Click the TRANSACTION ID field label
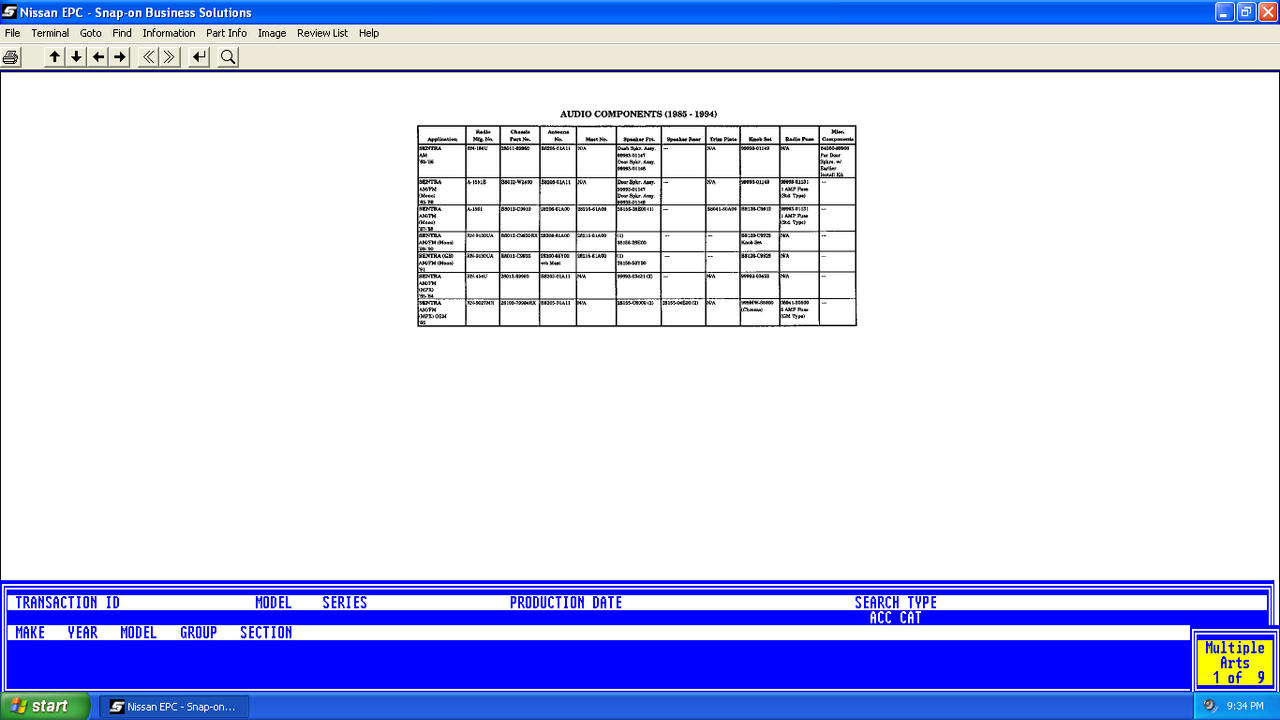The height and width of the screenshot is (720, 1280). (68, 602)
